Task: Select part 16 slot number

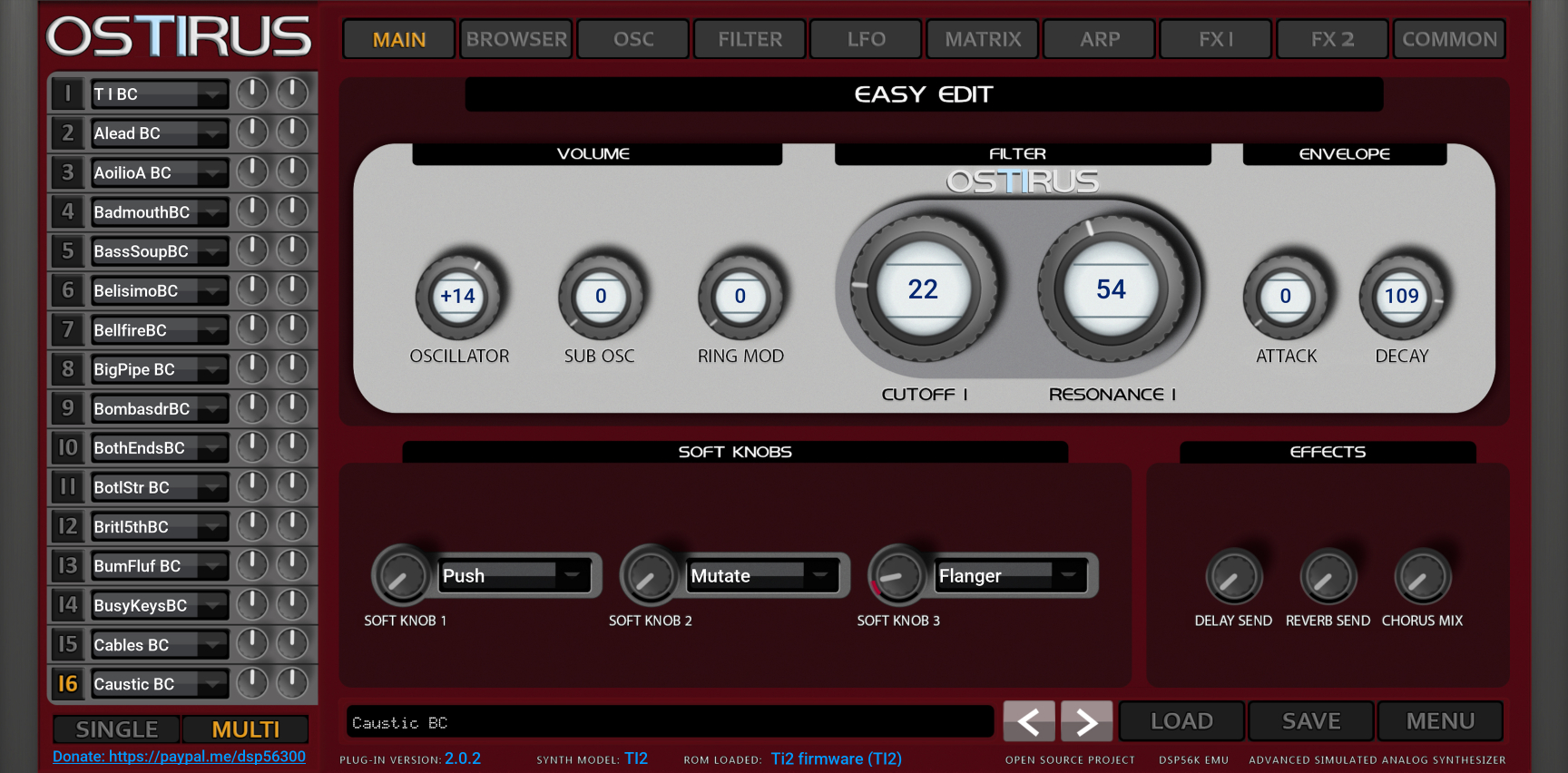Action: point(68,684)
